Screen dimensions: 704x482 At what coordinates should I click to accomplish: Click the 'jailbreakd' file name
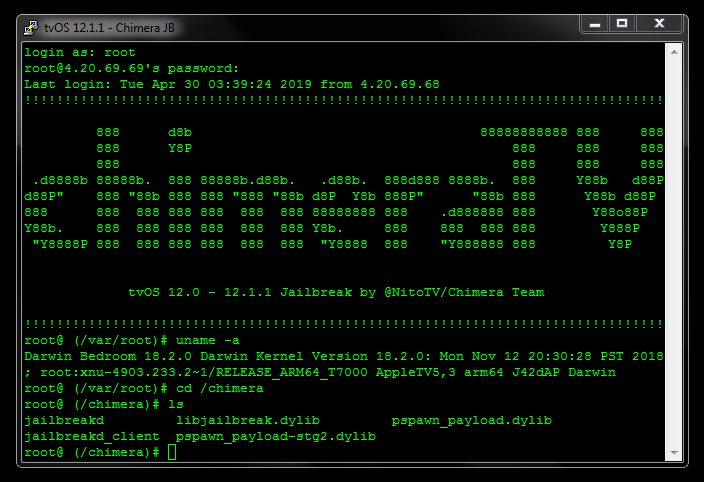point(64,421)
